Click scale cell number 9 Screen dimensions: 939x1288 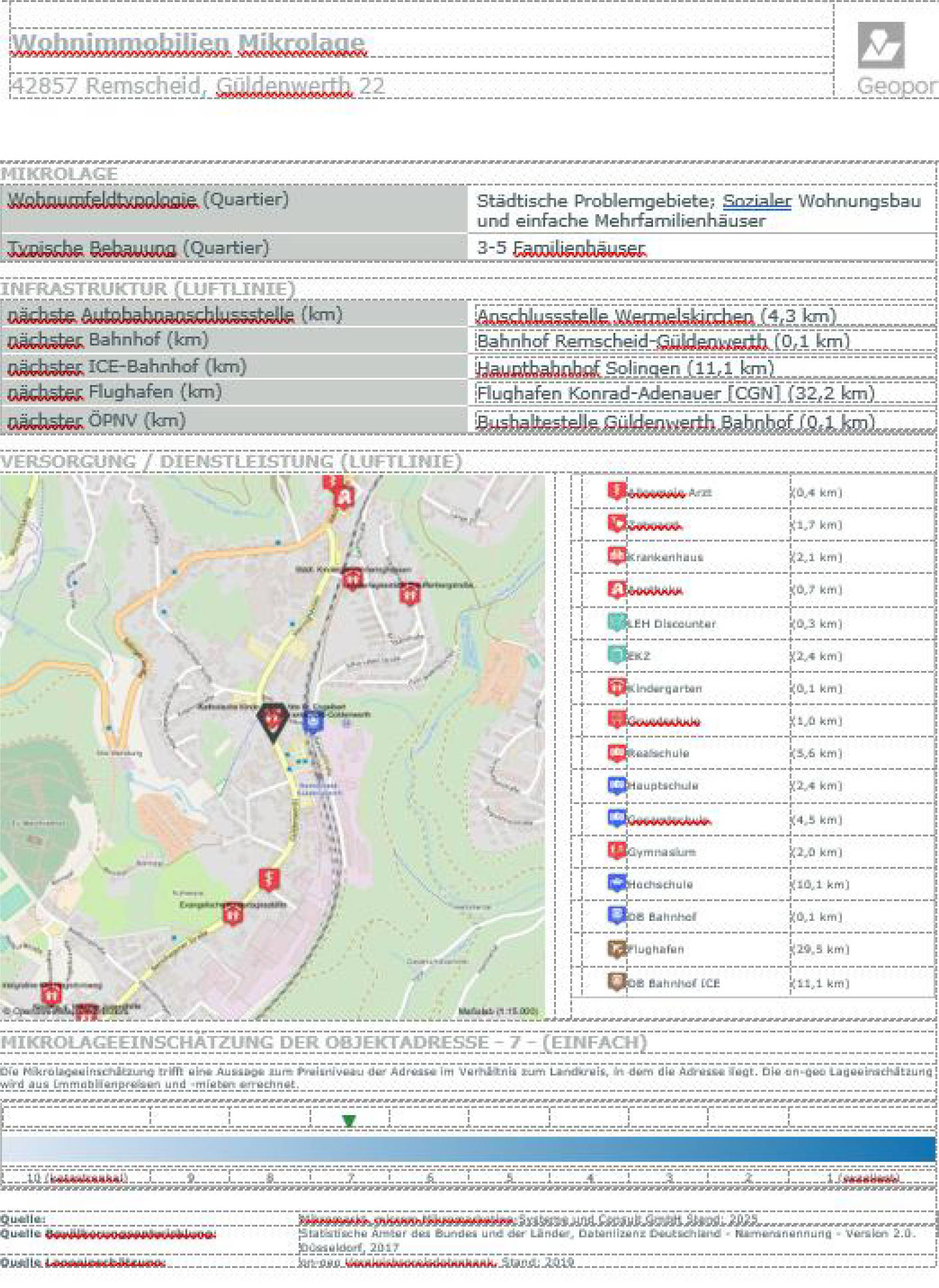pos(190,1177)
